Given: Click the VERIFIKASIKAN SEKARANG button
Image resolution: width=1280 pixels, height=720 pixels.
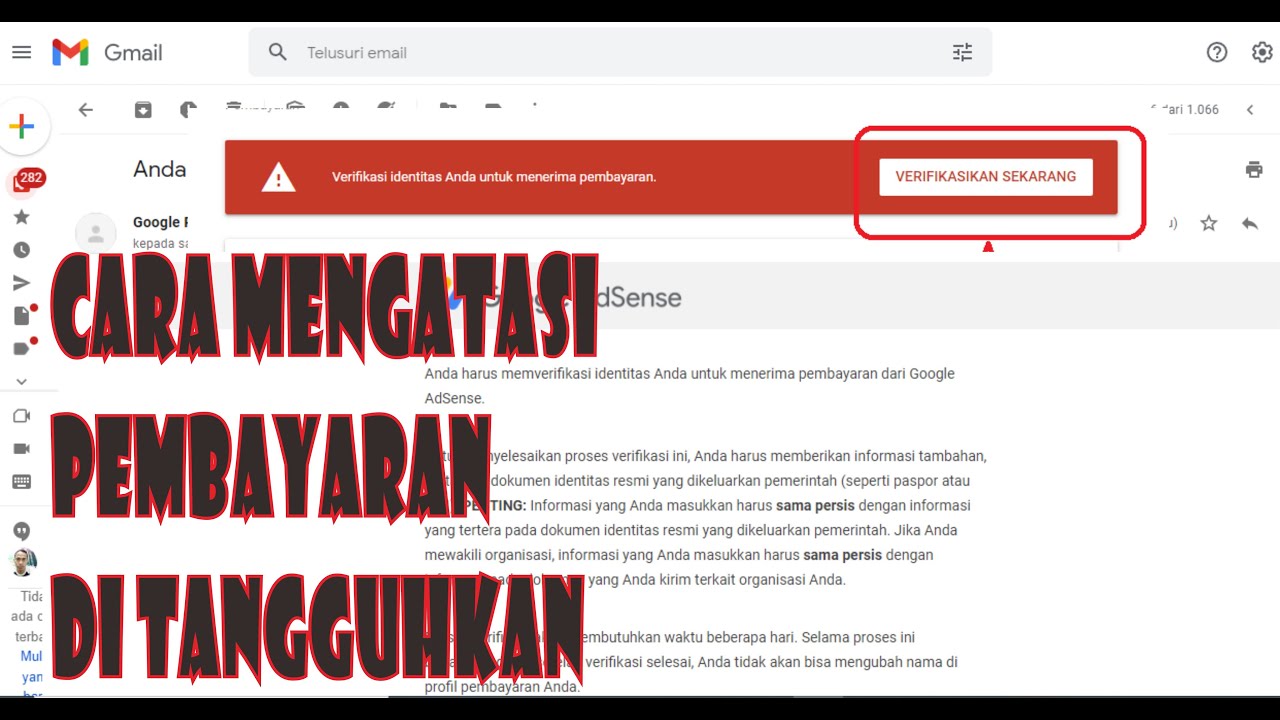Looking at the screenshot, I should [x=985, y=176].
